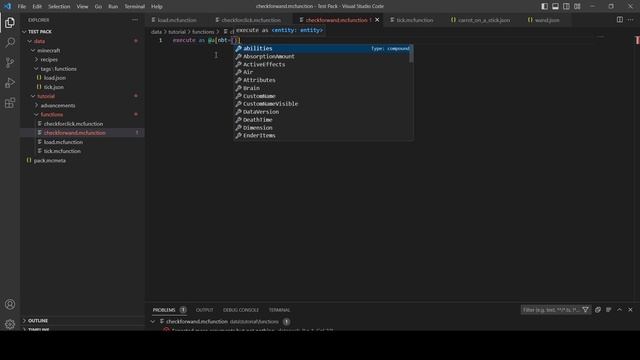Open the Source Control view icon
The height and width of the screenshot is (360, 640).
10,62
